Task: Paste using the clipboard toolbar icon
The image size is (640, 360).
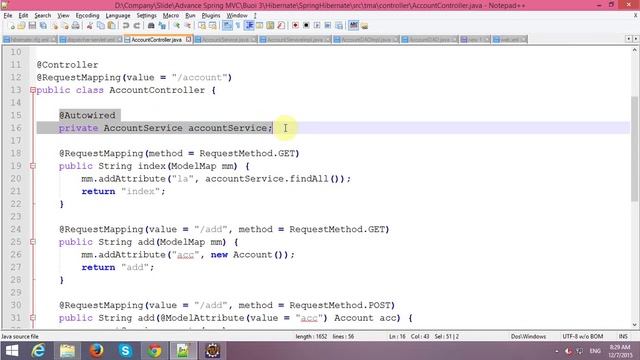Action: 111,25
